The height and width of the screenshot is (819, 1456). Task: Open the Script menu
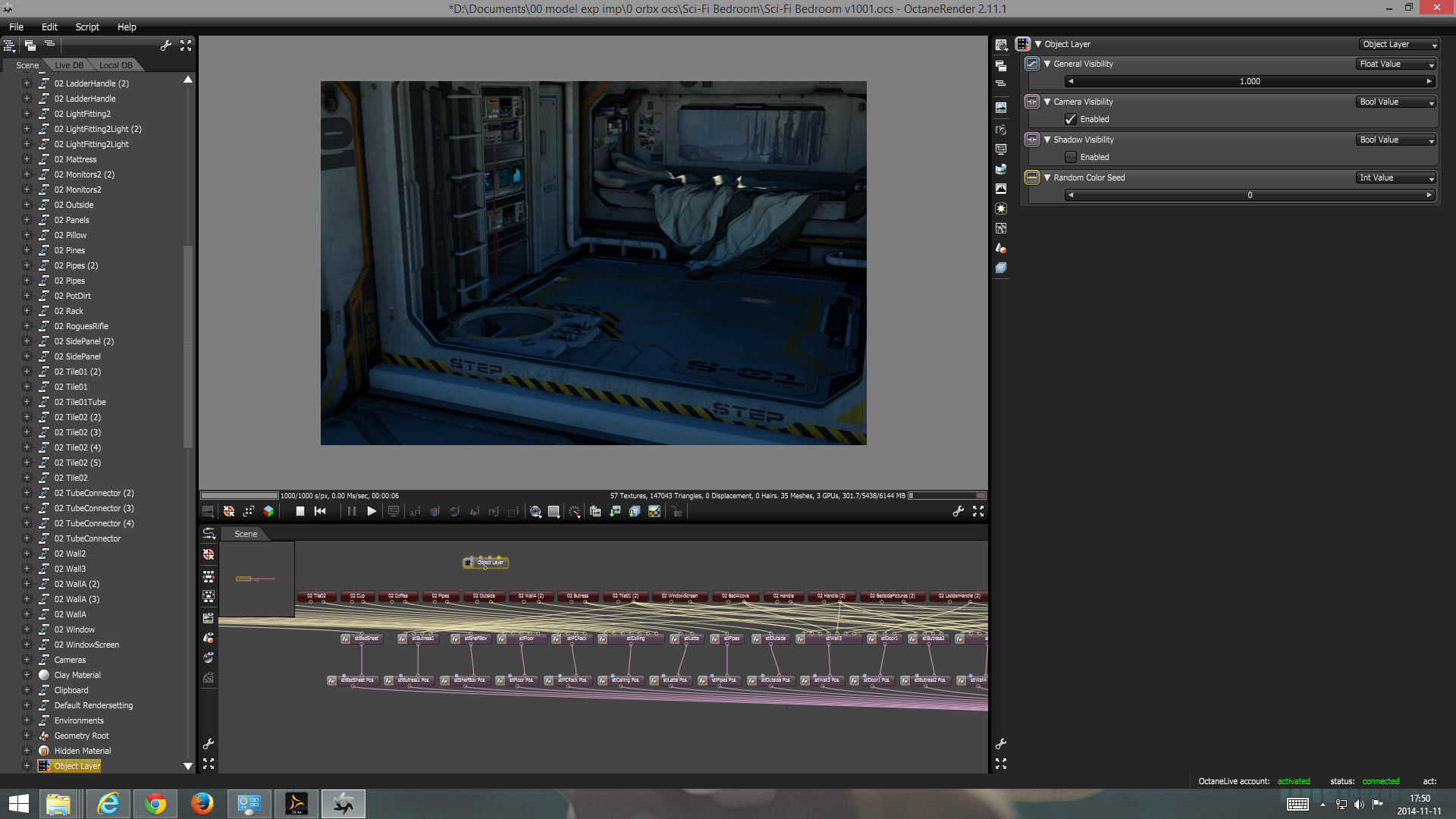click(87, 27)
